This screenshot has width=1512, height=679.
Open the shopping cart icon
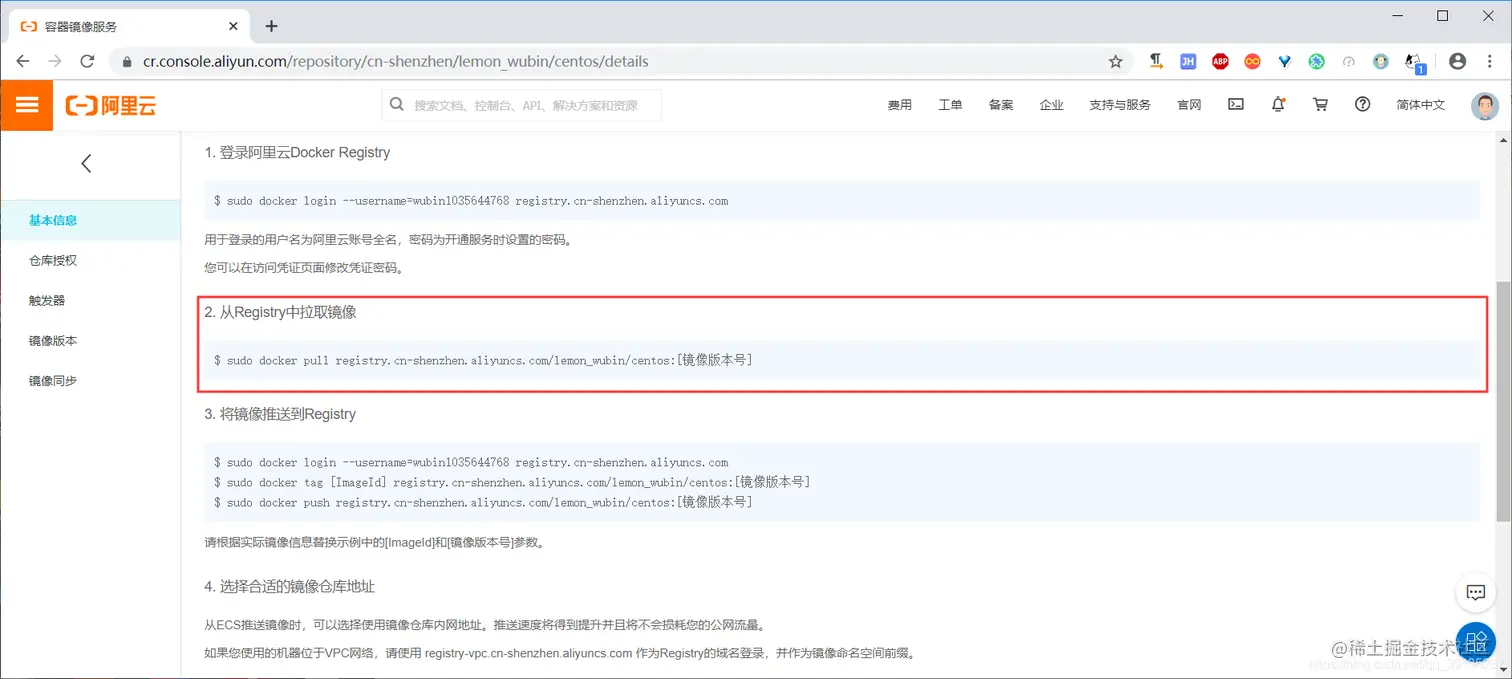coord(1320,104)
